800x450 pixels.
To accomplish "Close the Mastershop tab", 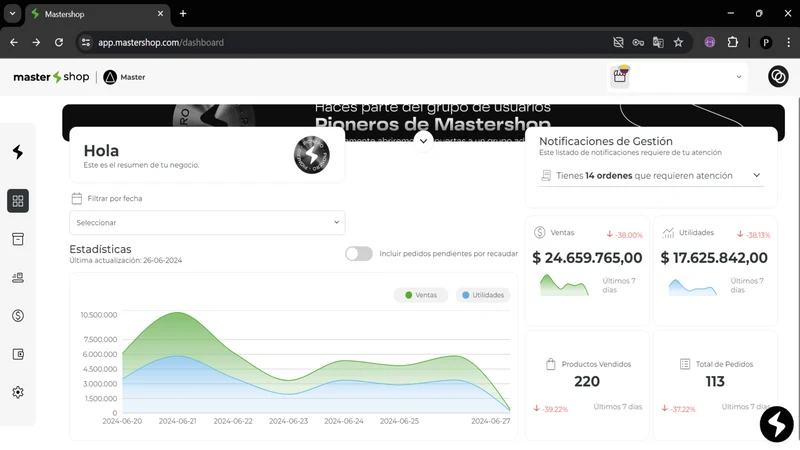I will (x=160, y=14).
